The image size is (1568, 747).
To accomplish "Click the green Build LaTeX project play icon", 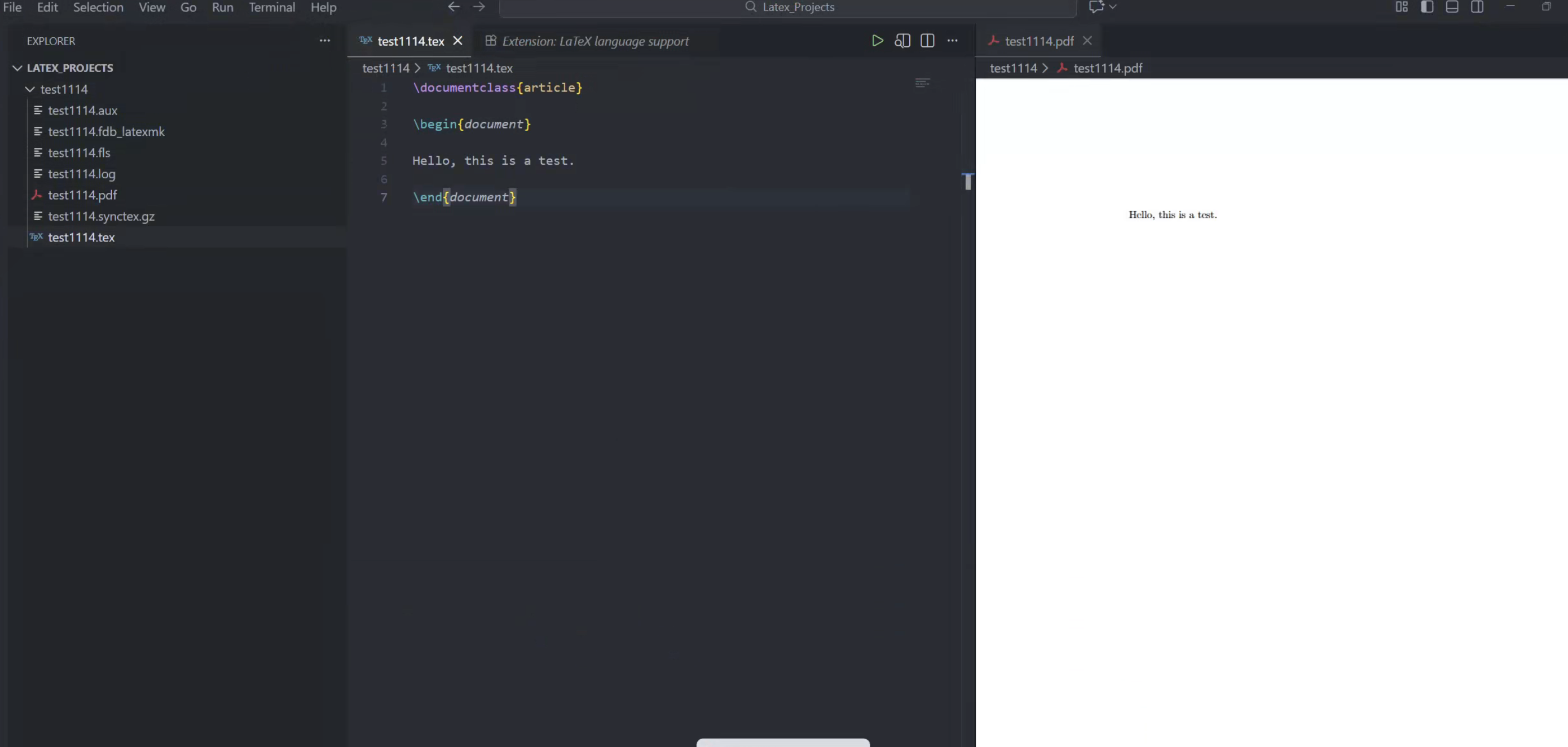I will tap(877, 41).
